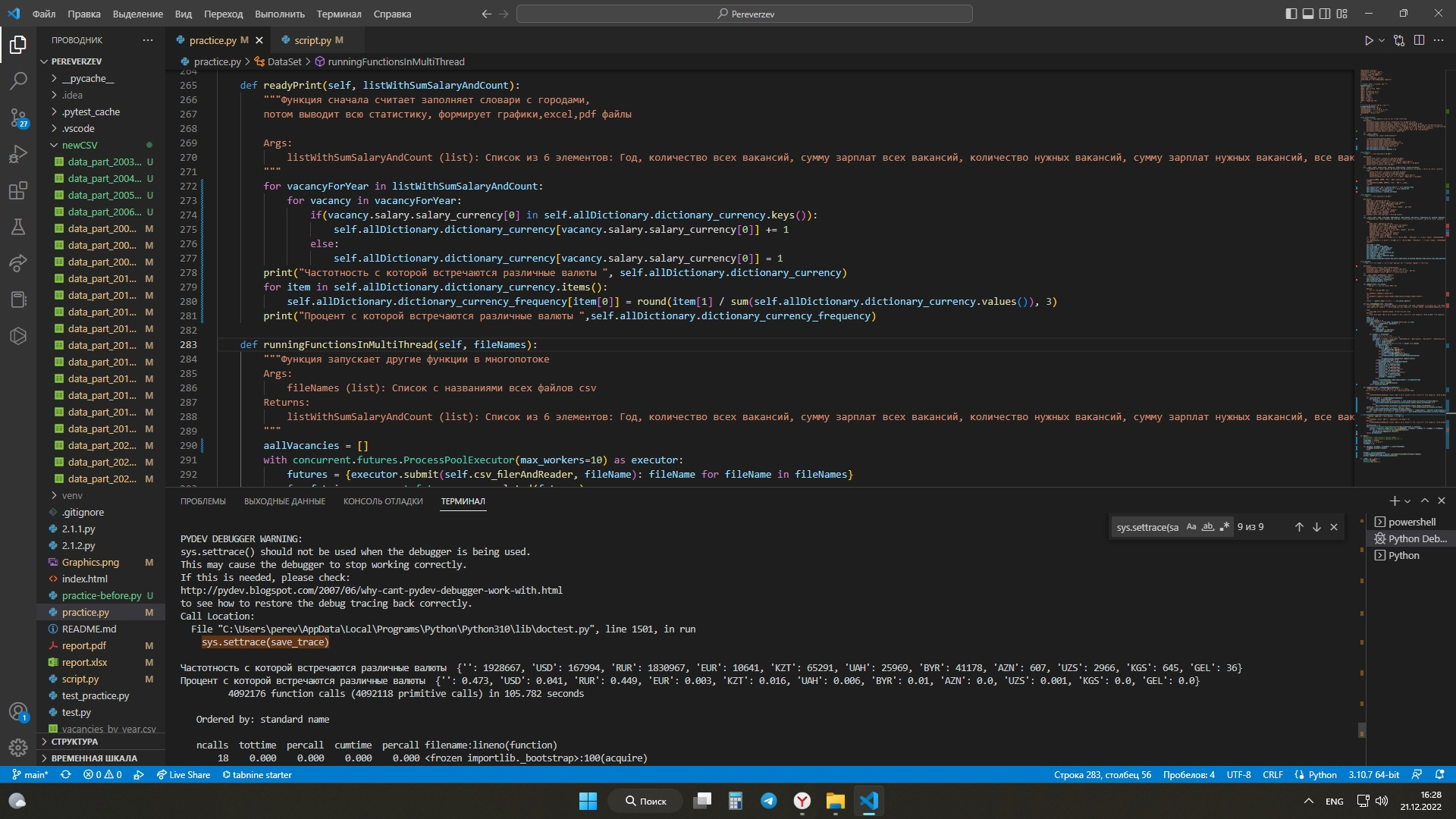Image resolution: width=1456 pixels, height=819 pixels.
Task: Toggle match case in the terminal search
Action: [x=1191, y=526]
